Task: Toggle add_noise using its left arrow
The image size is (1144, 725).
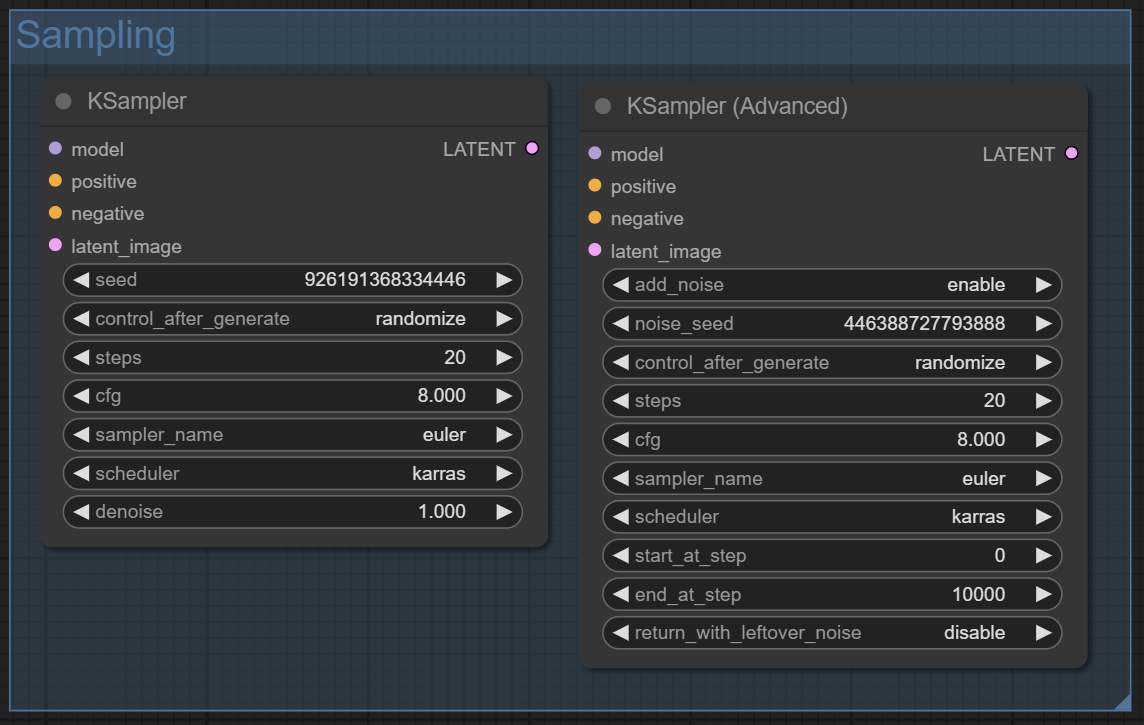Action: tap(620, 285)
